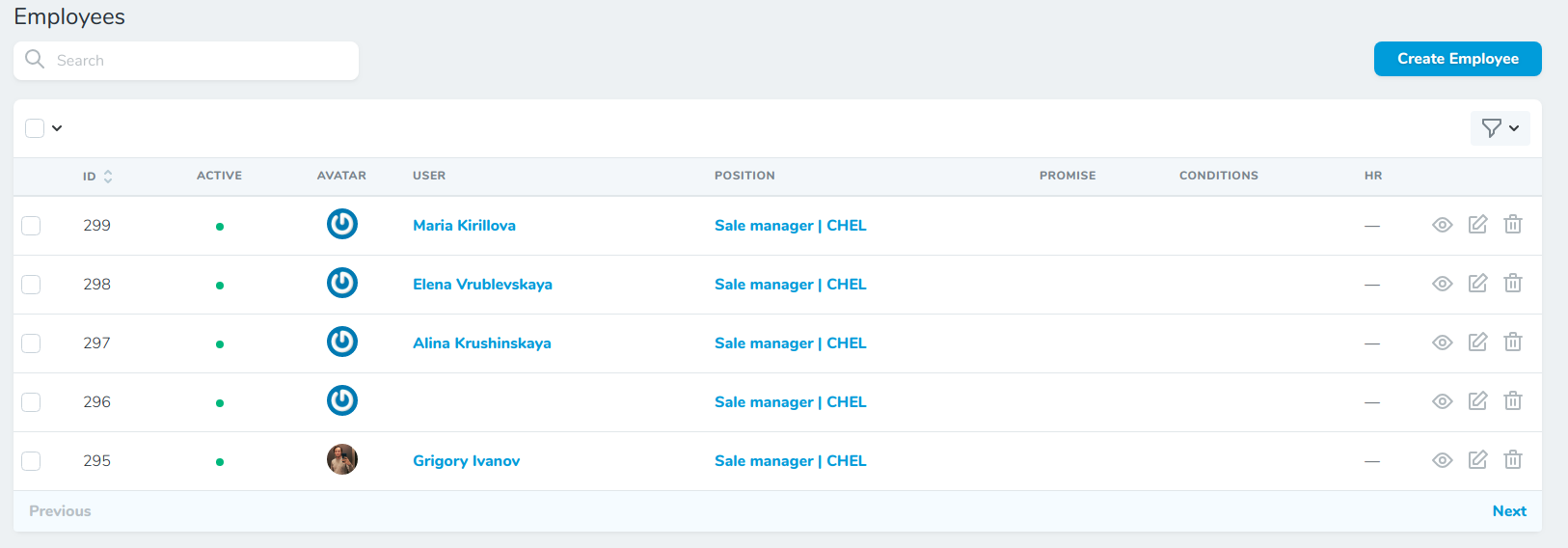View employee 299 details via eye icon
This screenshot has width=1568, height=548.
tap(1442, 225)
